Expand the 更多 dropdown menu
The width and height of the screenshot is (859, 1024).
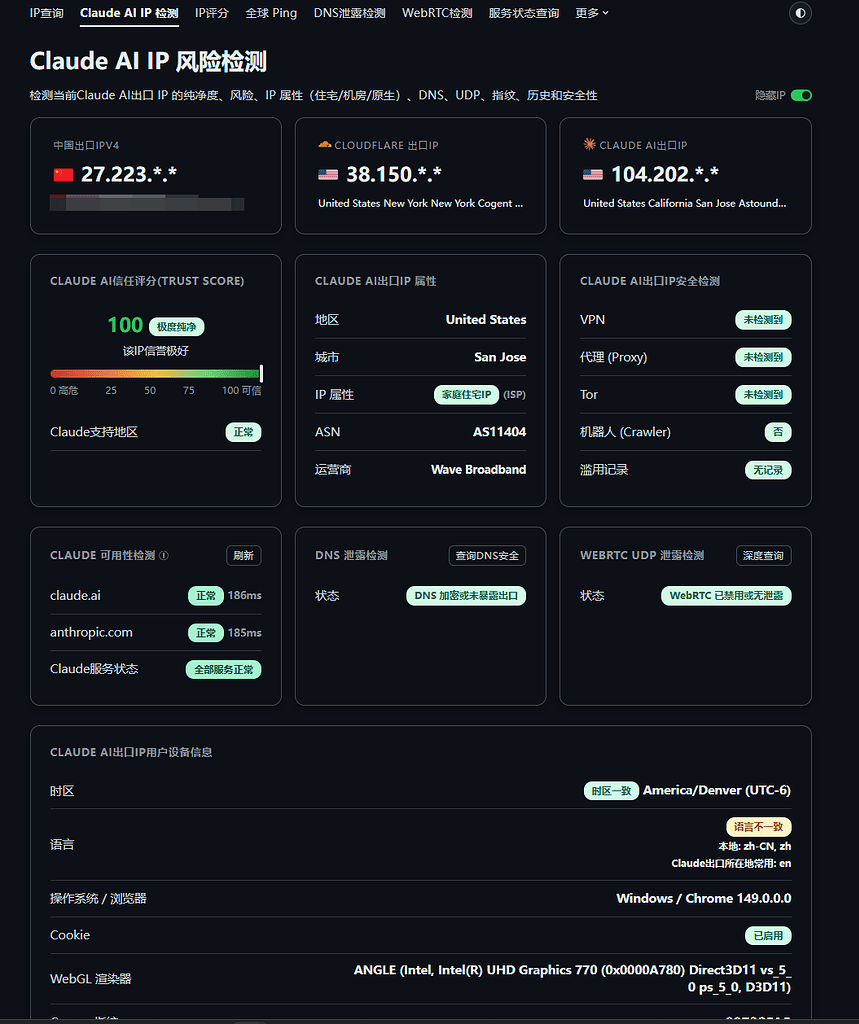(592, 13)
